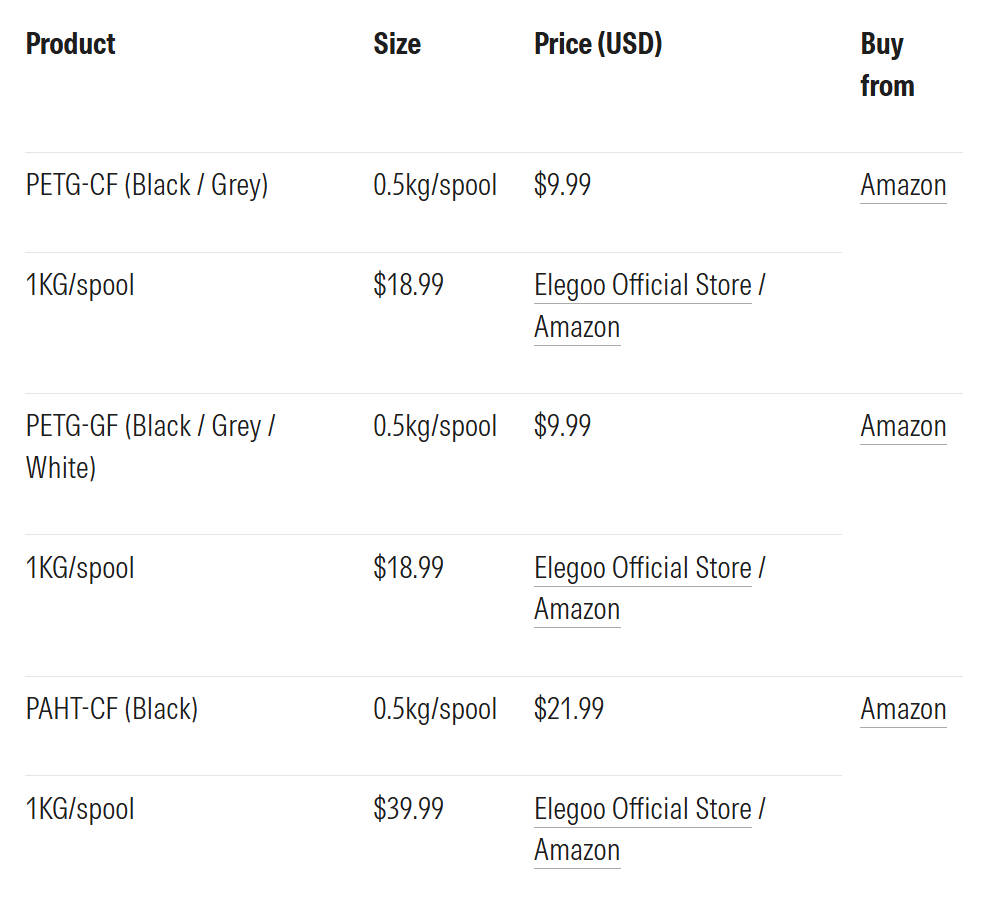
Task: Click the Size column header
Action: point(397,45)
